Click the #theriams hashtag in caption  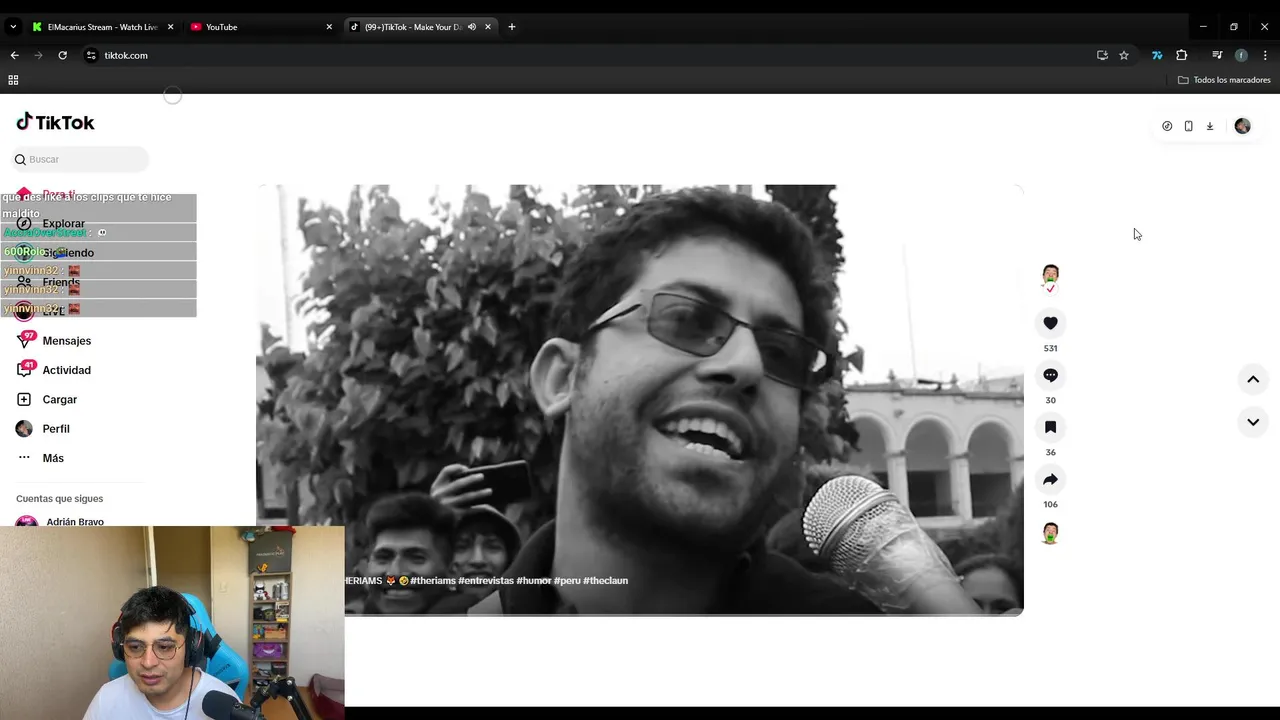click(x=432, y=580)
